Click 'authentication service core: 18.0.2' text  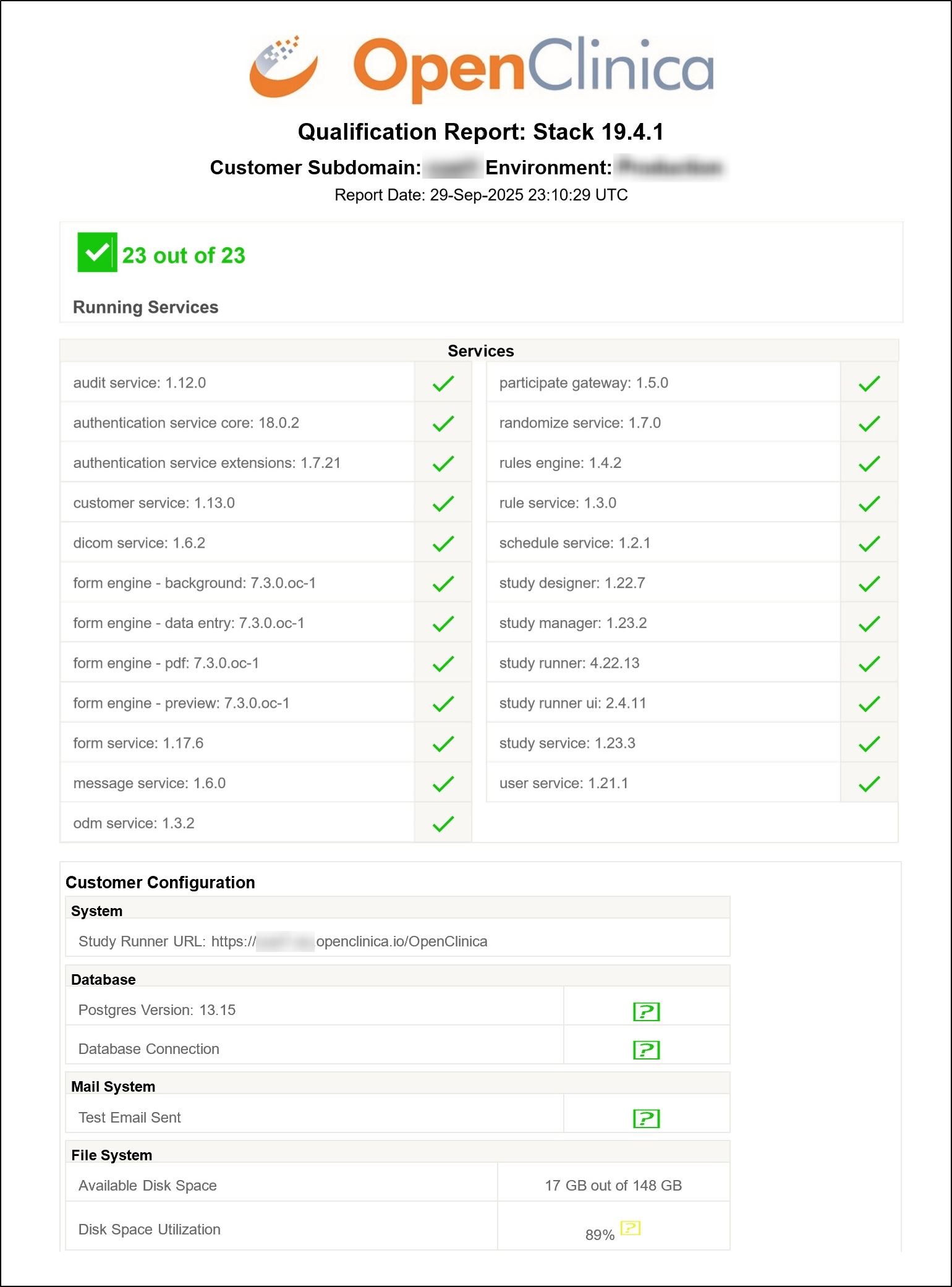click(x=186, y=423)
